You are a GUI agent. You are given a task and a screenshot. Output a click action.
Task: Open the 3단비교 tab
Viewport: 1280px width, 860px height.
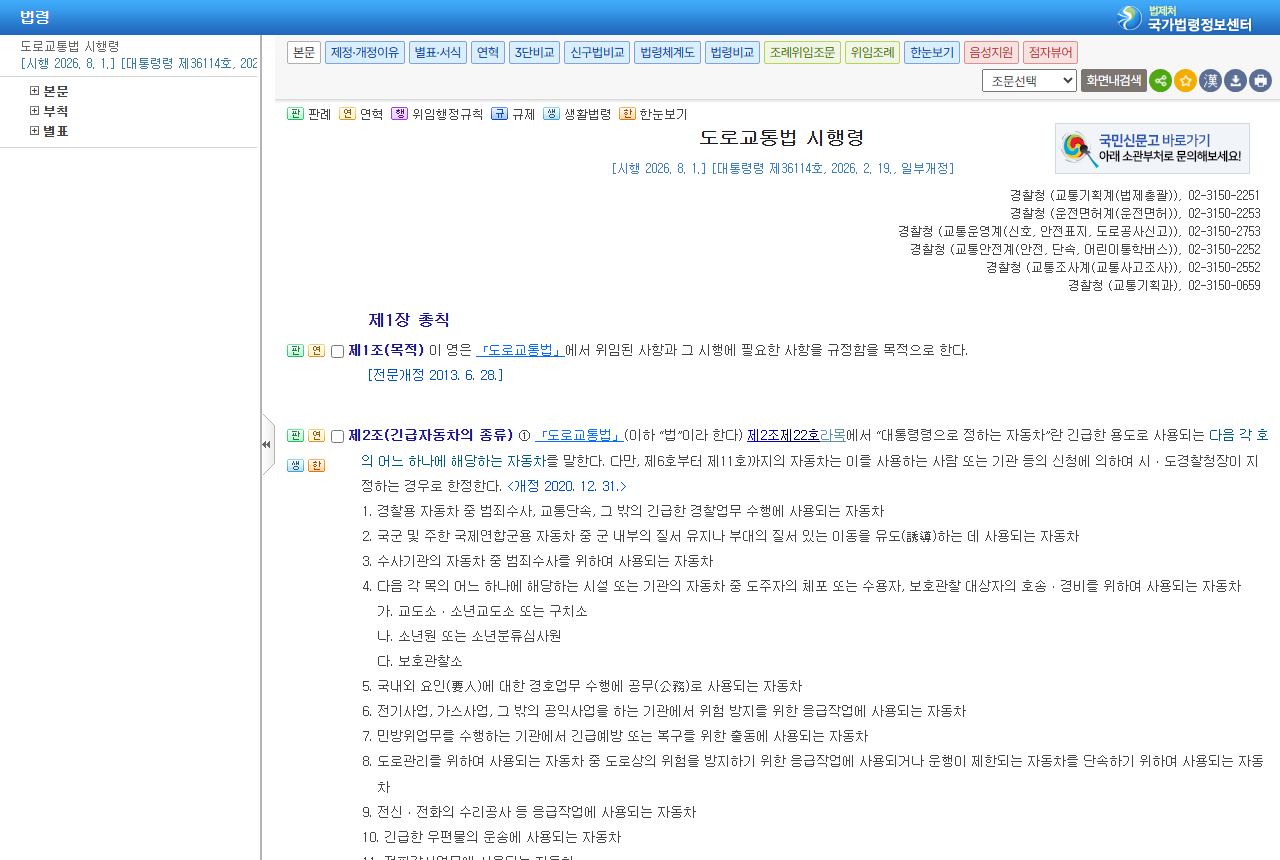(534, 52)
